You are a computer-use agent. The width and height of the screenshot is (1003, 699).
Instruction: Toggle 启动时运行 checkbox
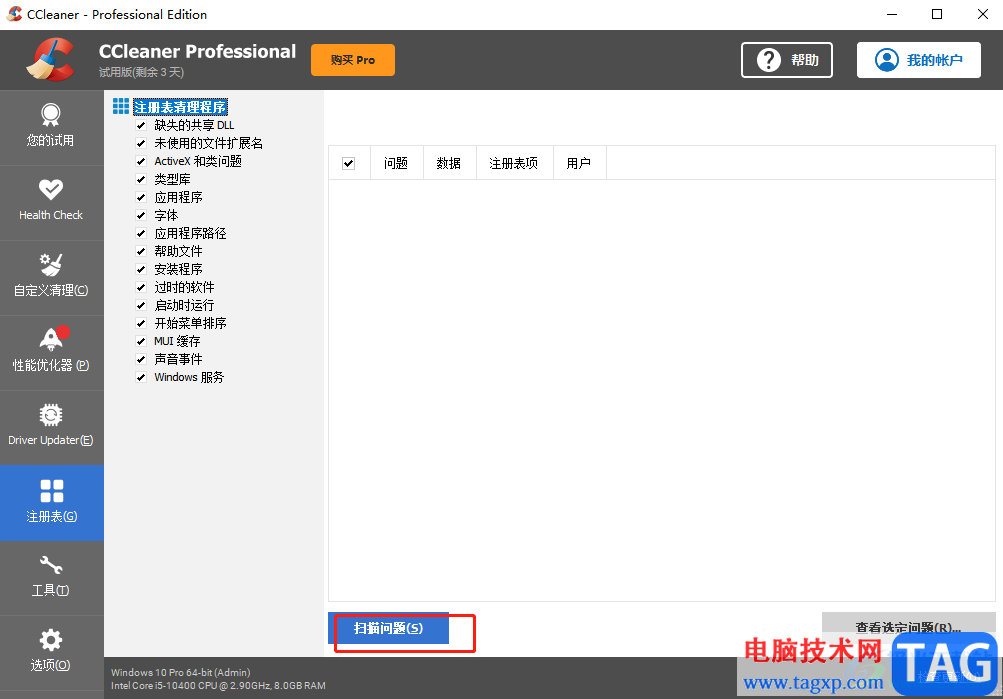coord(141,305)
